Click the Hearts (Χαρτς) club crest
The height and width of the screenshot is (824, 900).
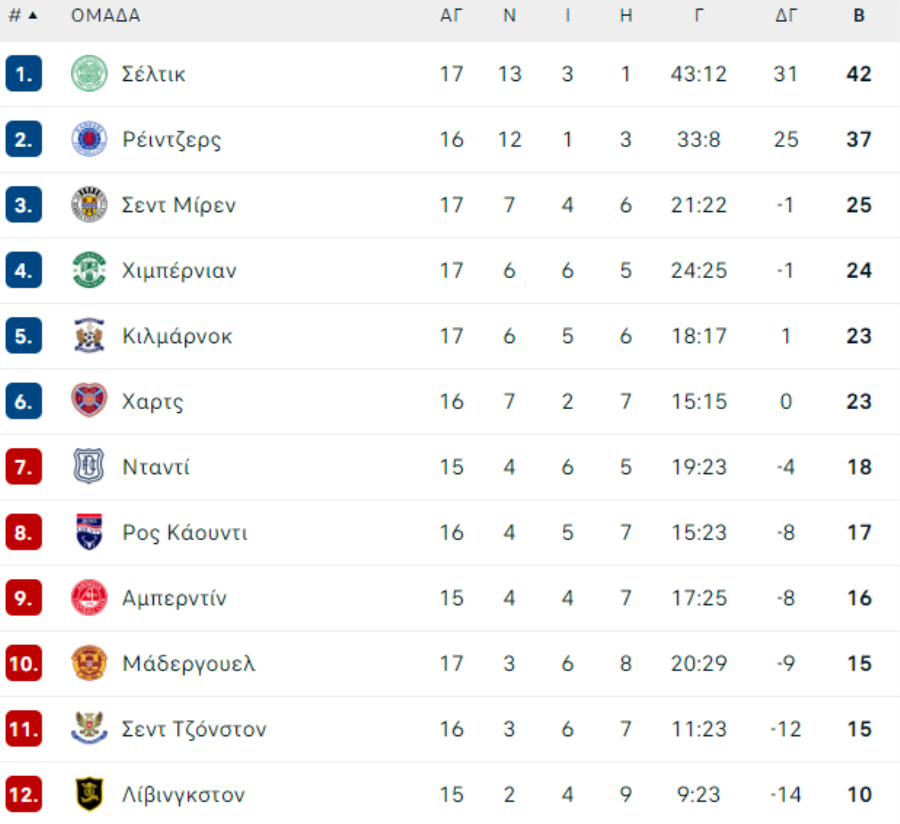click(x=89, y=401)
